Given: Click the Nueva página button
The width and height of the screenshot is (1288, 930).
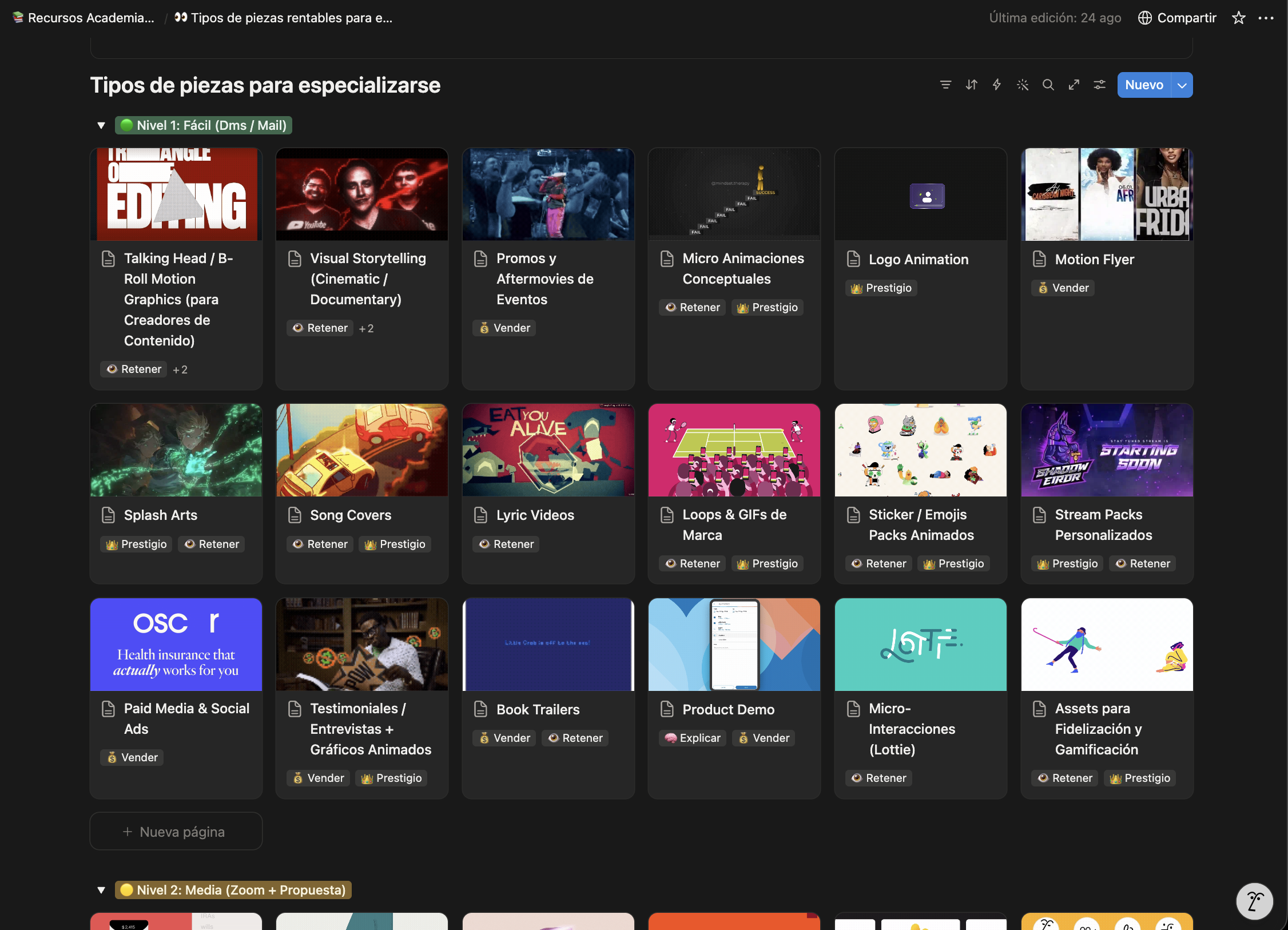Looking at the screenshot, I should (x=176, y=831).
